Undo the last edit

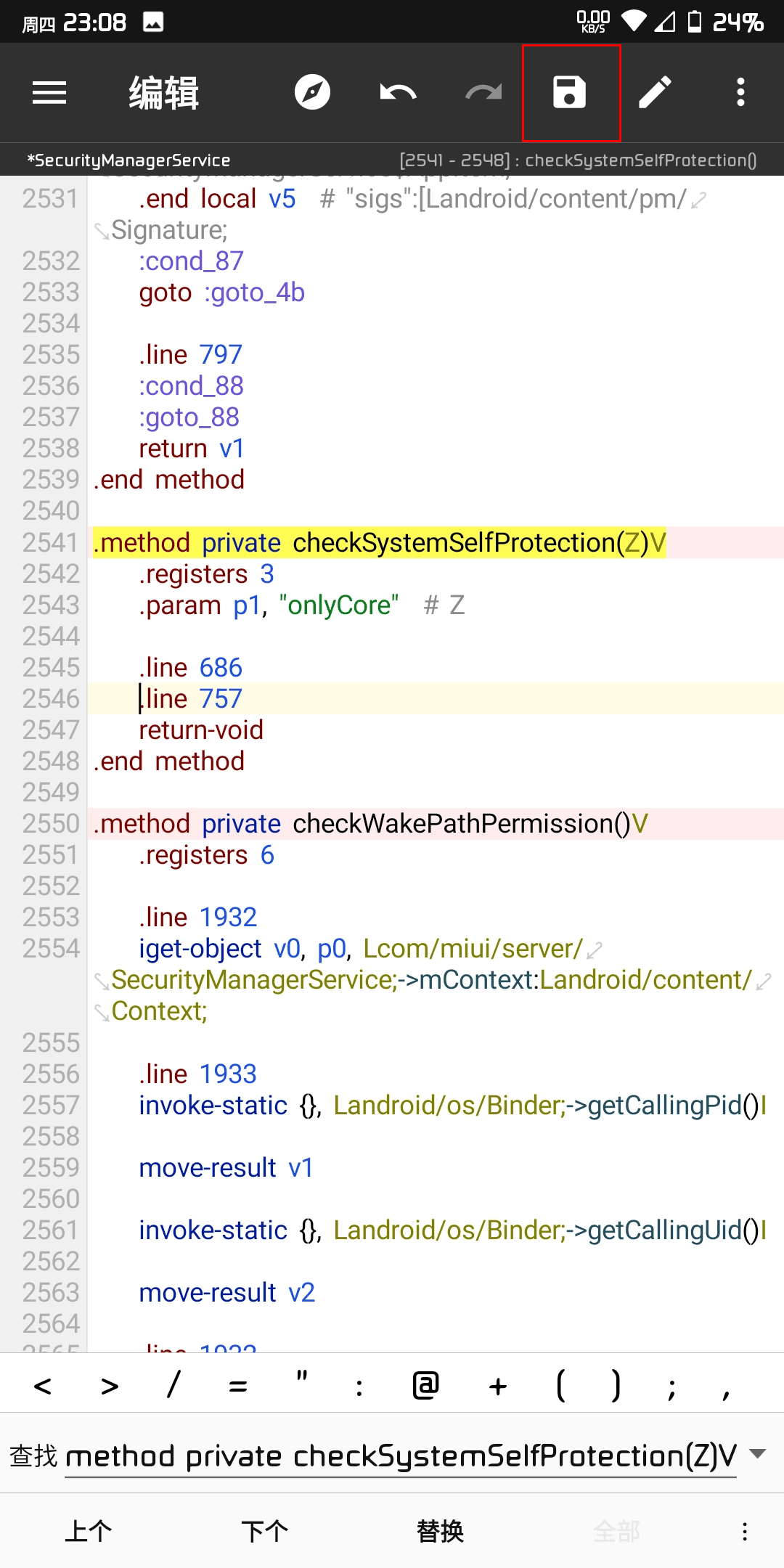[x=398, y=93]
